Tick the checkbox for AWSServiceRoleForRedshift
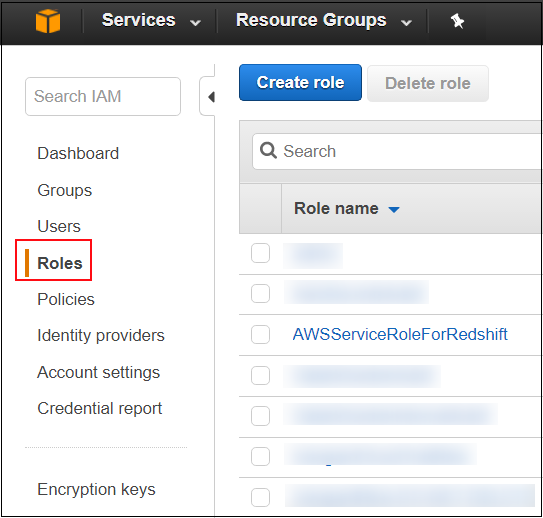The image size is (543, 518). pyautogui.click(x=260, y=334)
